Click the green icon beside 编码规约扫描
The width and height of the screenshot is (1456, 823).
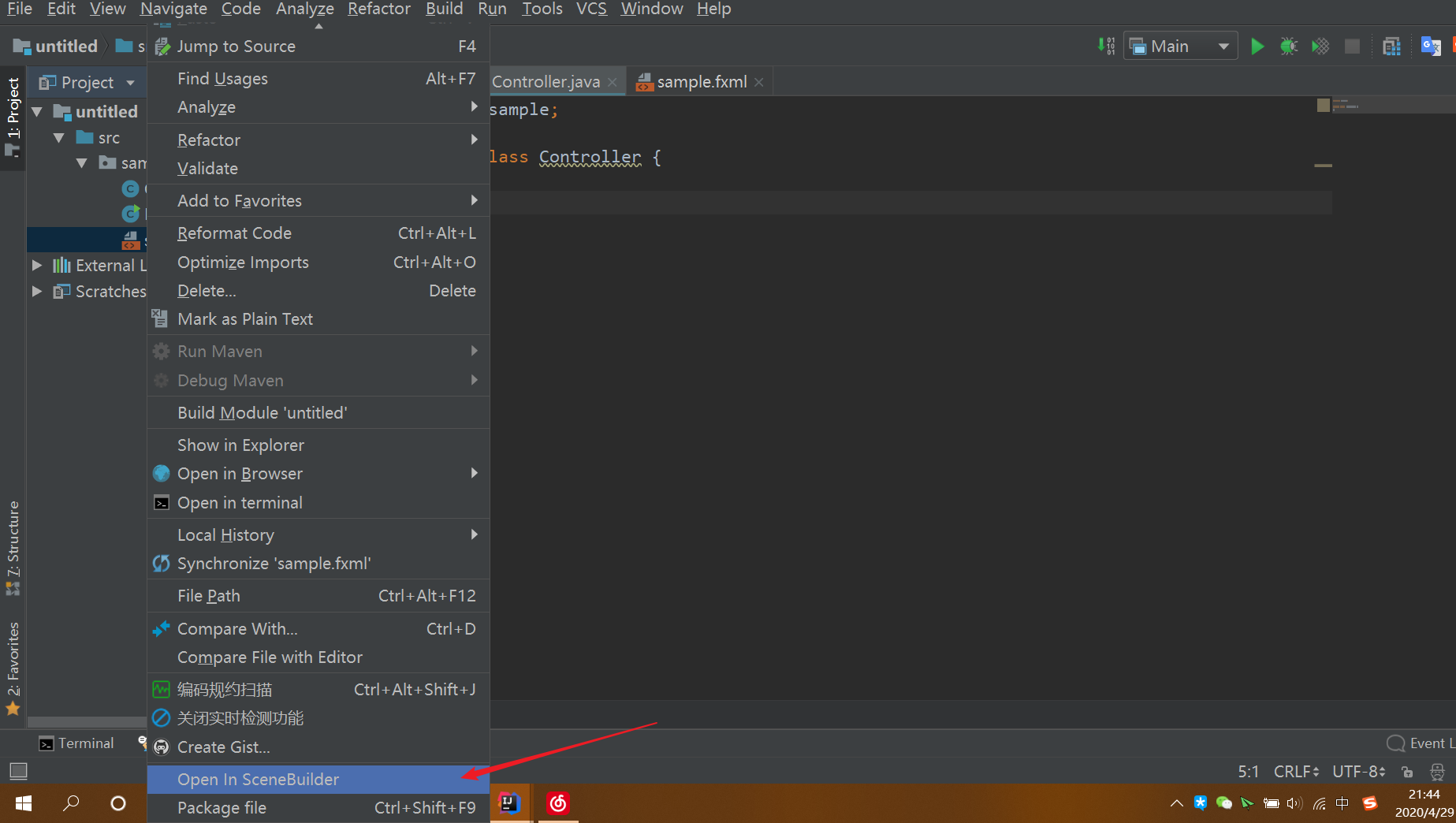click(x=161, y=689)
